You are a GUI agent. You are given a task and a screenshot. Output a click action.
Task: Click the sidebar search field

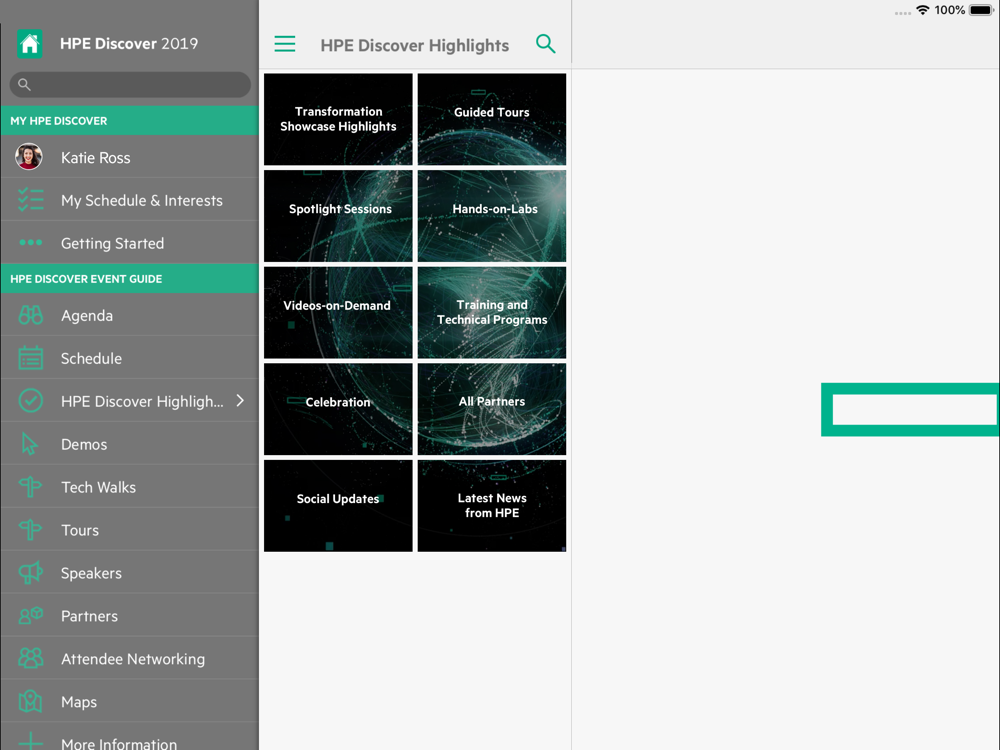click(130, 84)
